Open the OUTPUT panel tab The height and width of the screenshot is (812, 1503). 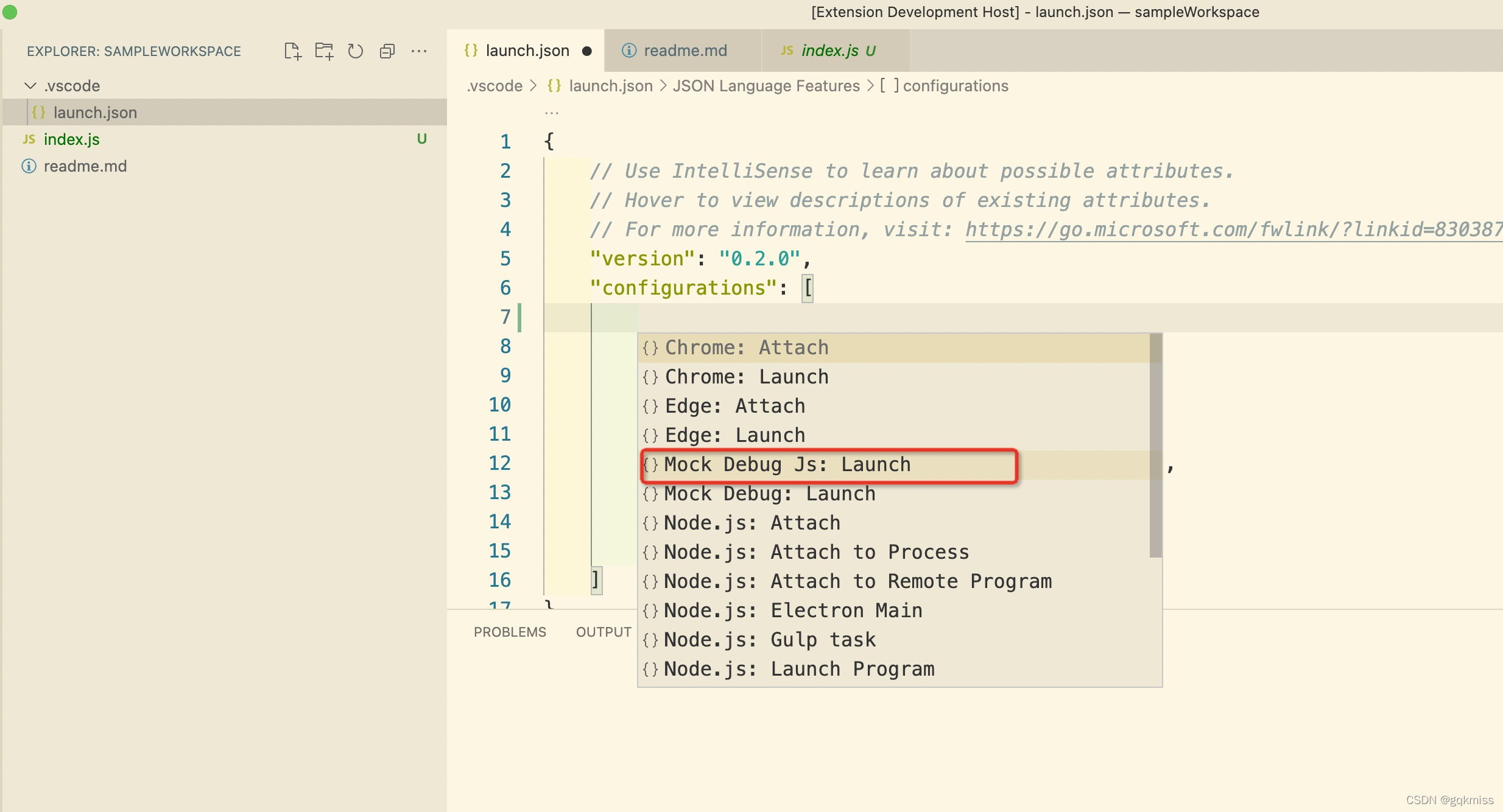point(604,632)
